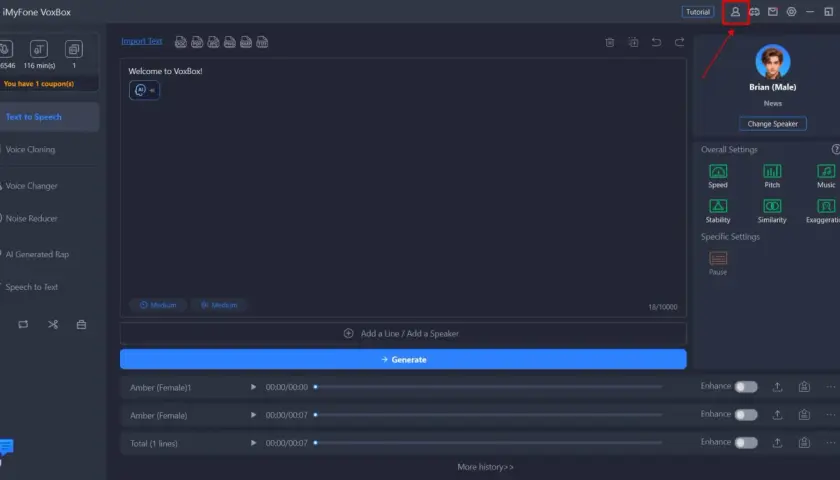Viewport: 840px width, 480px height.
Task: Open the Discord community icon
Action: pos(754,12)
